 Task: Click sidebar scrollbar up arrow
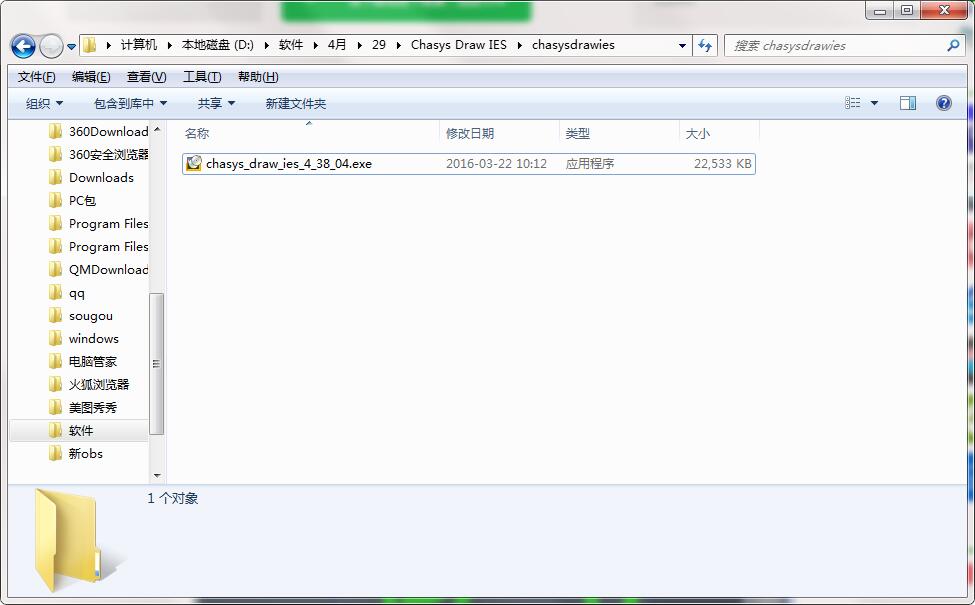coord(157,129)
